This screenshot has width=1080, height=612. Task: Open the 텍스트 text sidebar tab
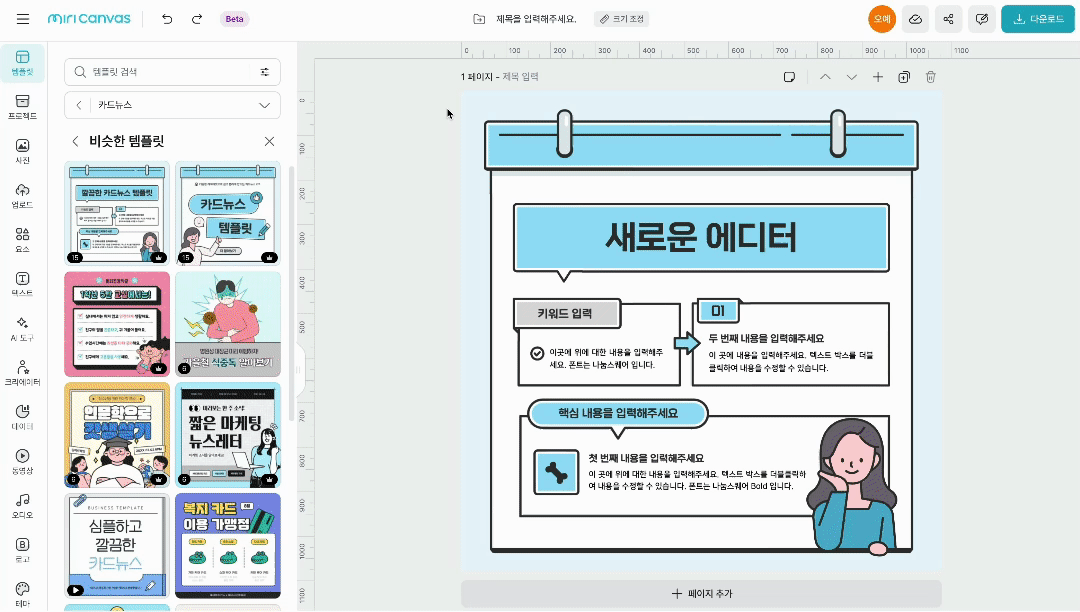[x=23, y=284]
